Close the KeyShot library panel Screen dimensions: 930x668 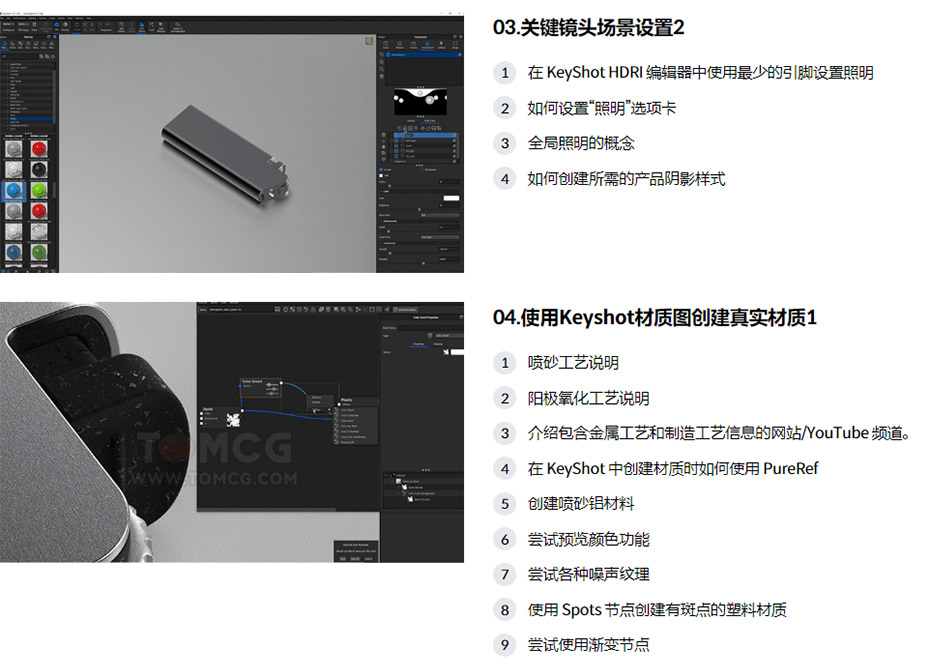click(x=55, y=37)
